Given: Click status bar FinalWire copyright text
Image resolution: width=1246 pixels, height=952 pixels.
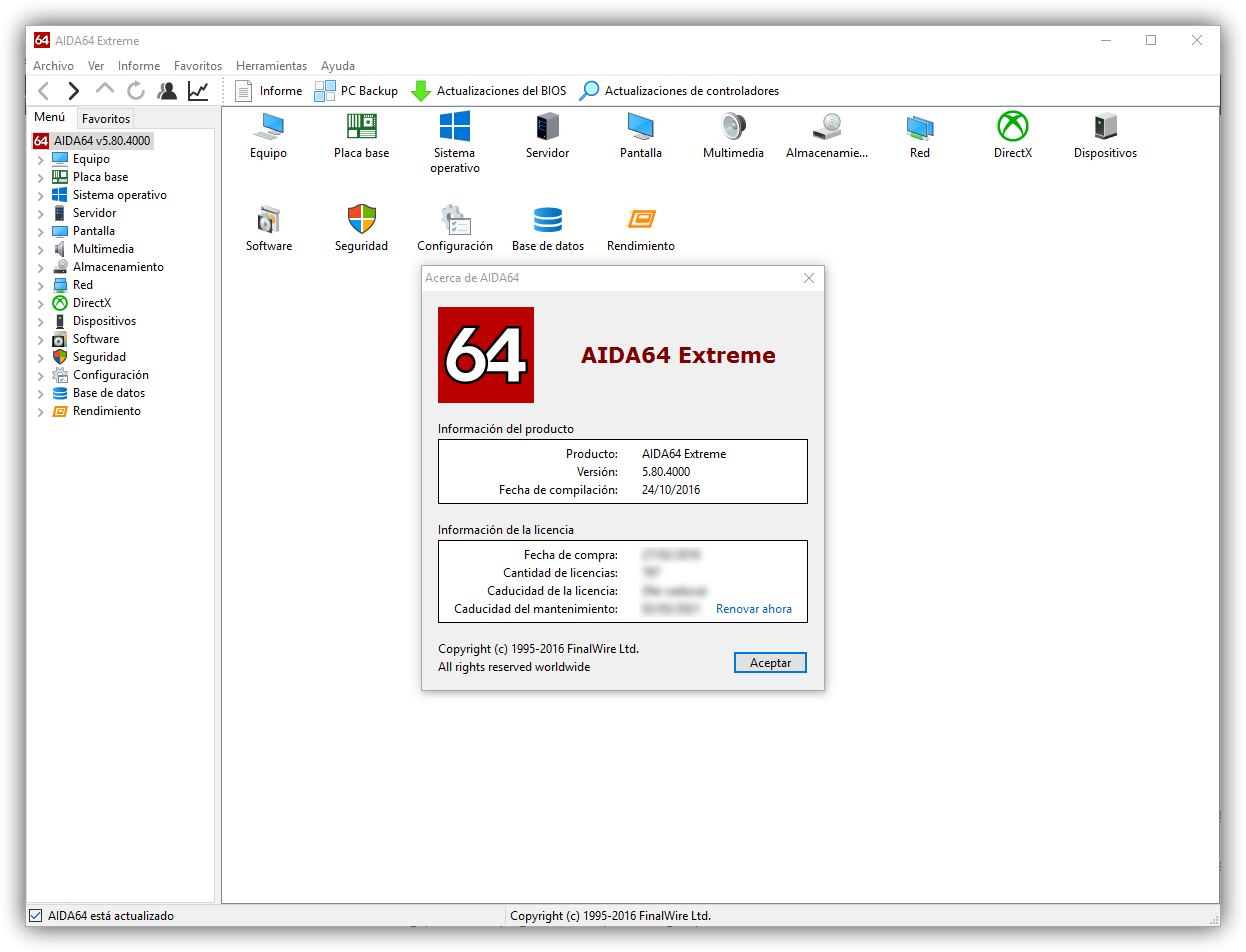Looking at the screenshot, I should pyautogui.click(x=610, y=915).
